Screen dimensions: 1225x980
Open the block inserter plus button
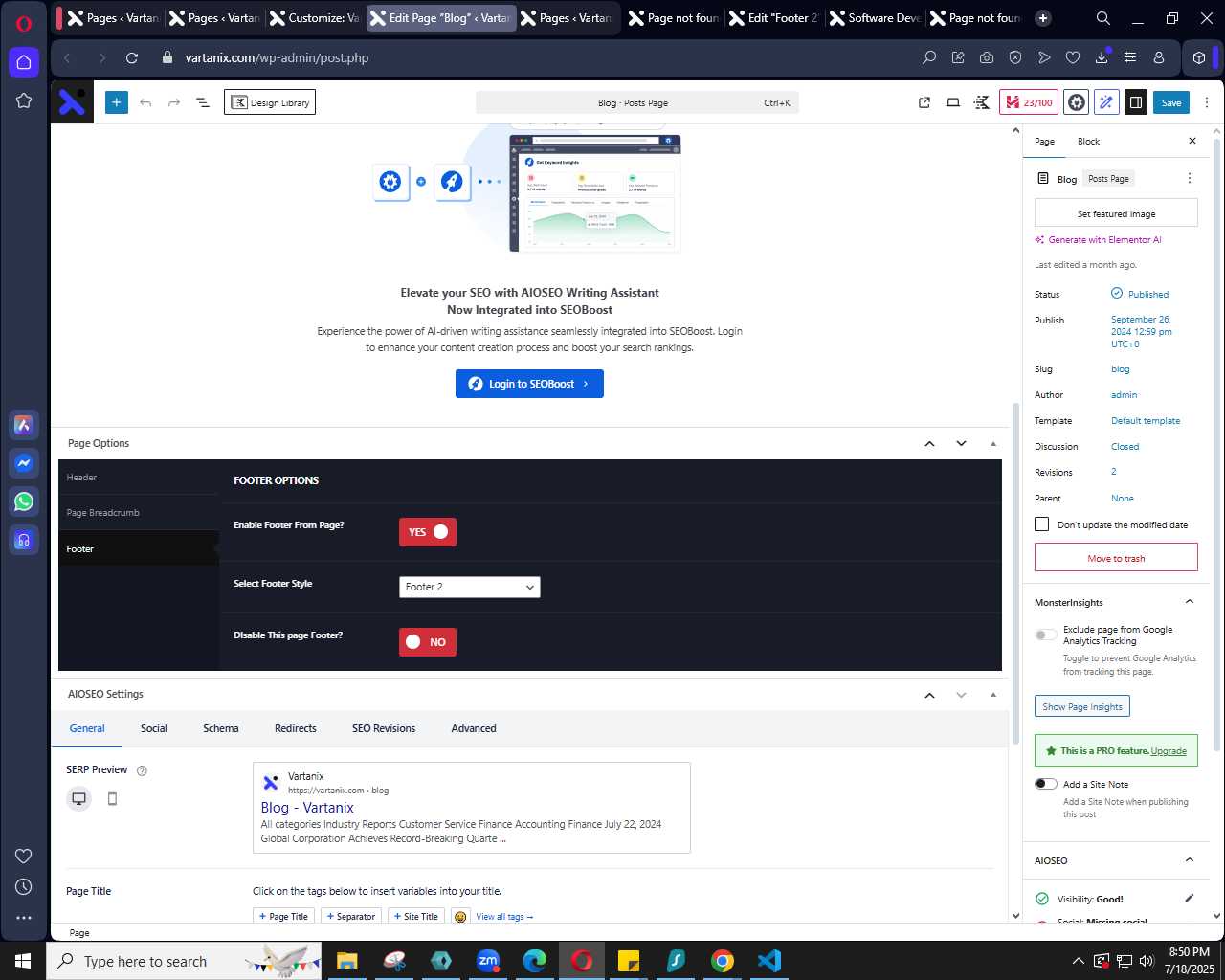coord(117,102)
